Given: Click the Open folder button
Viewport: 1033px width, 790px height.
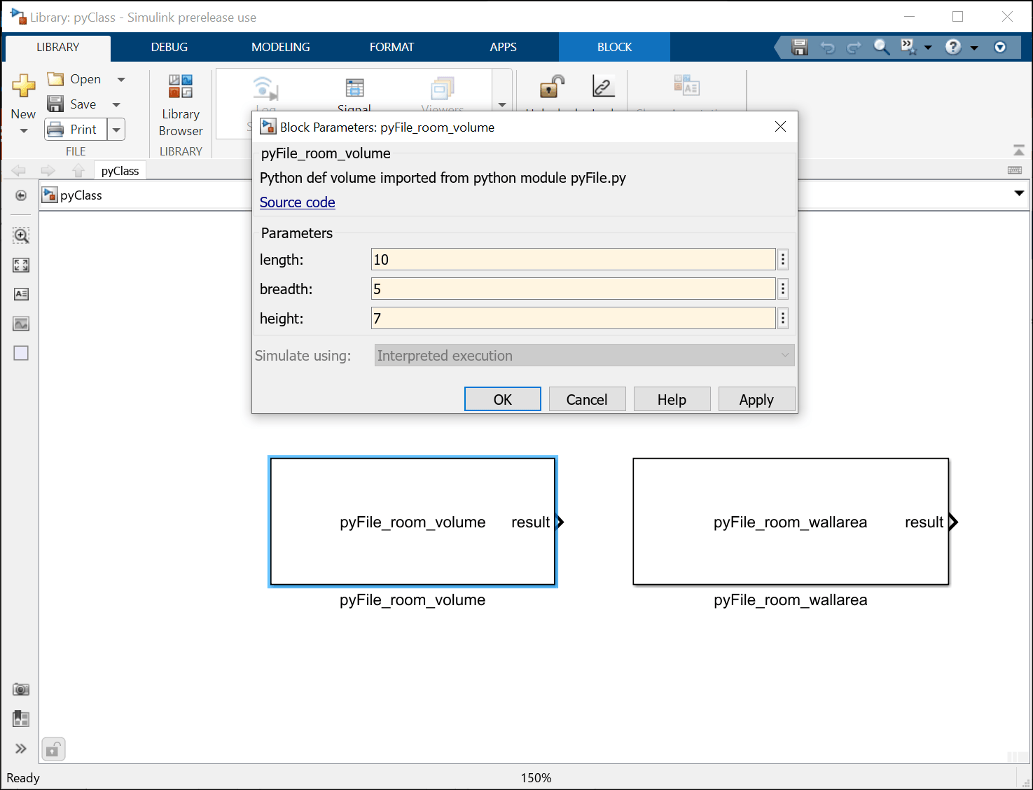Looking at the screenshot, I should pyautogui.click(x=74, y=79).
